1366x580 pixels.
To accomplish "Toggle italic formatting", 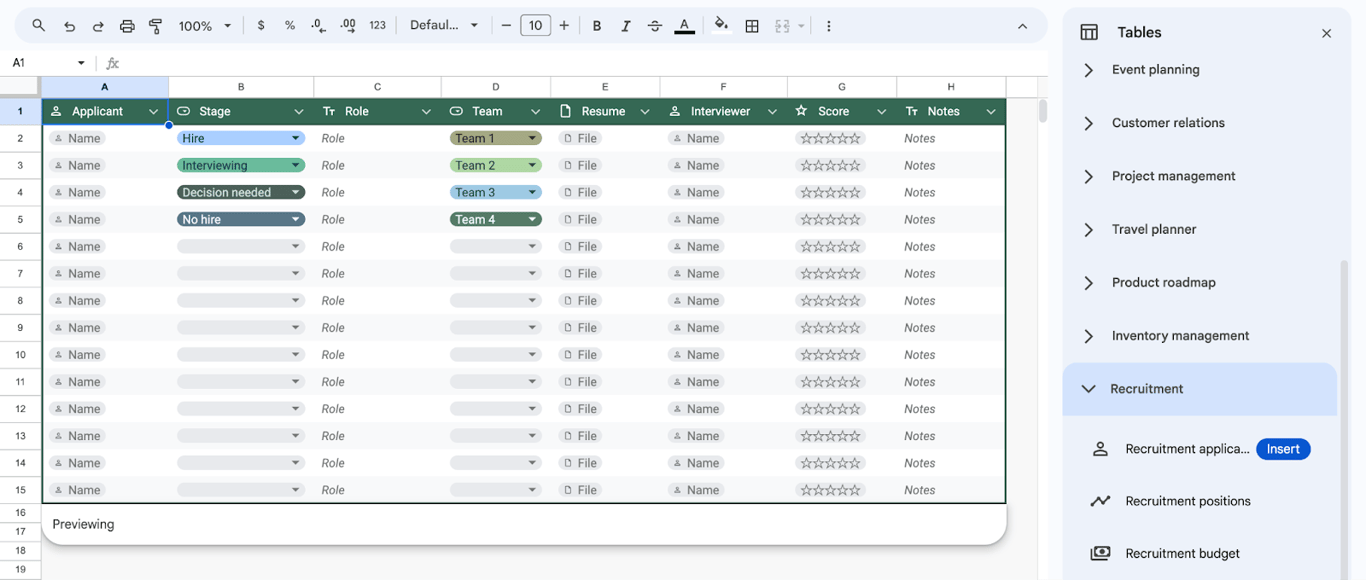I will 626,26.
